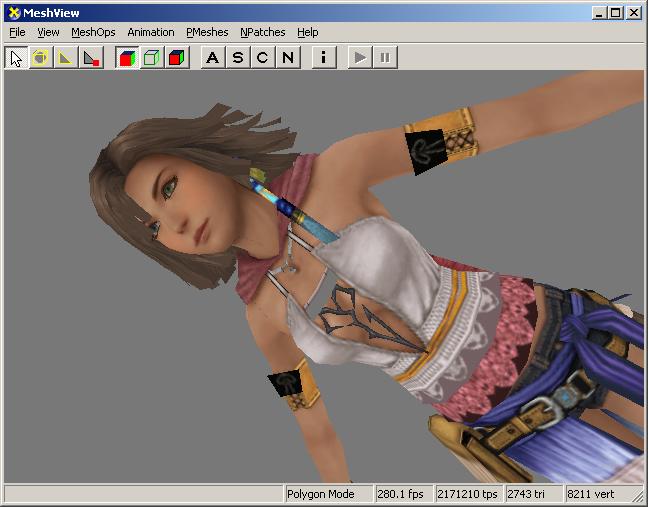Screen dimensions: 648x507
Task: Click the triangle icon with red square
Action: [91, 57]
